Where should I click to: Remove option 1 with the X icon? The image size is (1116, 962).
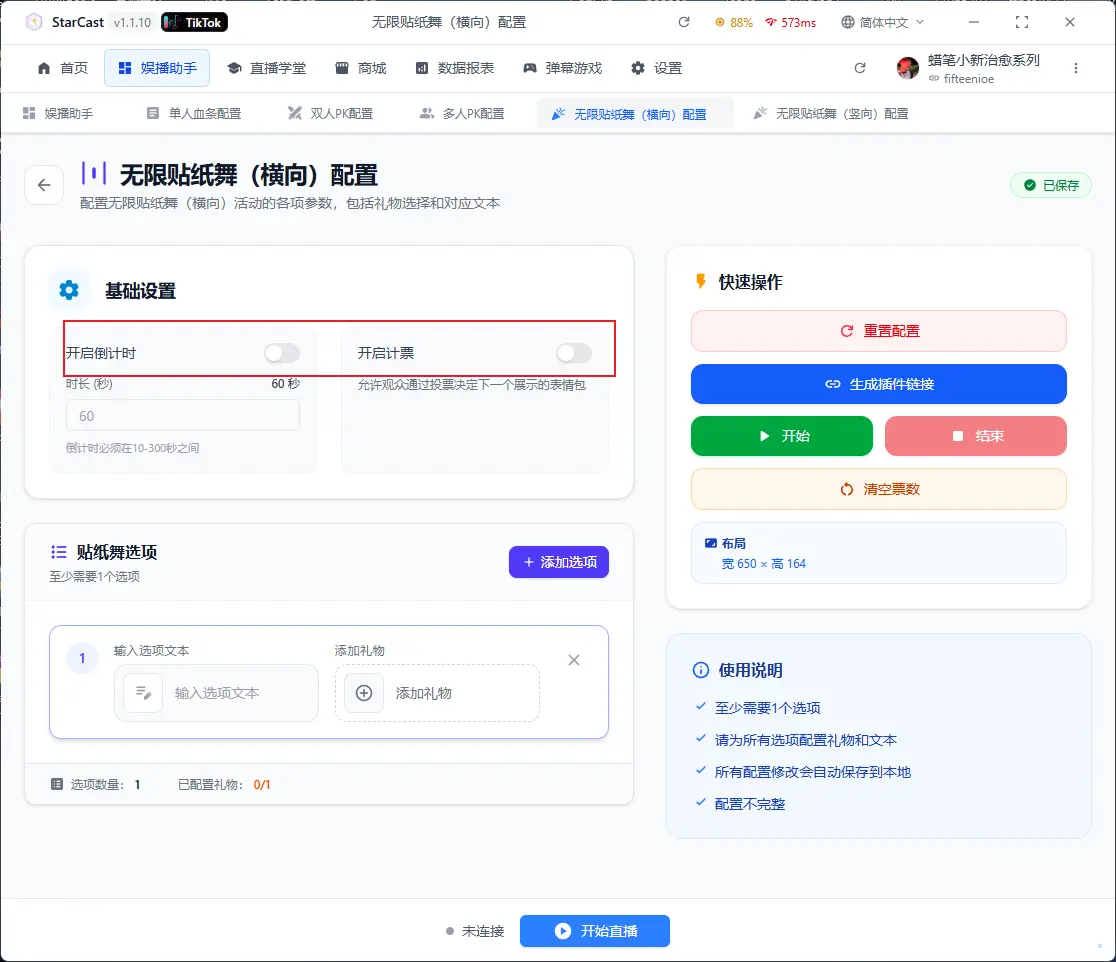tap(574, 660)
